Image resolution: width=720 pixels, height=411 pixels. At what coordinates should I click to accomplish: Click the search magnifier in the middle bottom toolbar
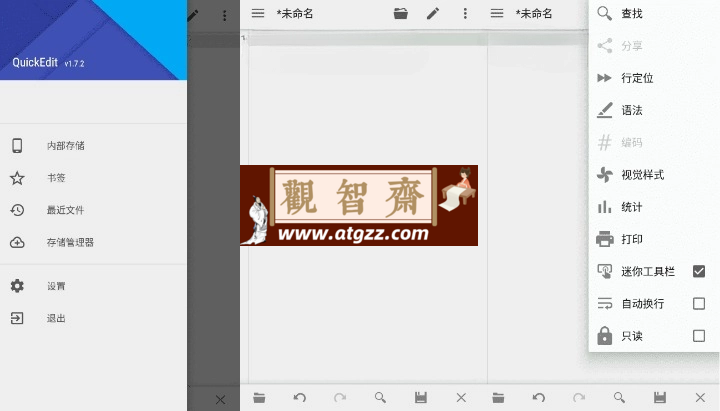[380, 397]
